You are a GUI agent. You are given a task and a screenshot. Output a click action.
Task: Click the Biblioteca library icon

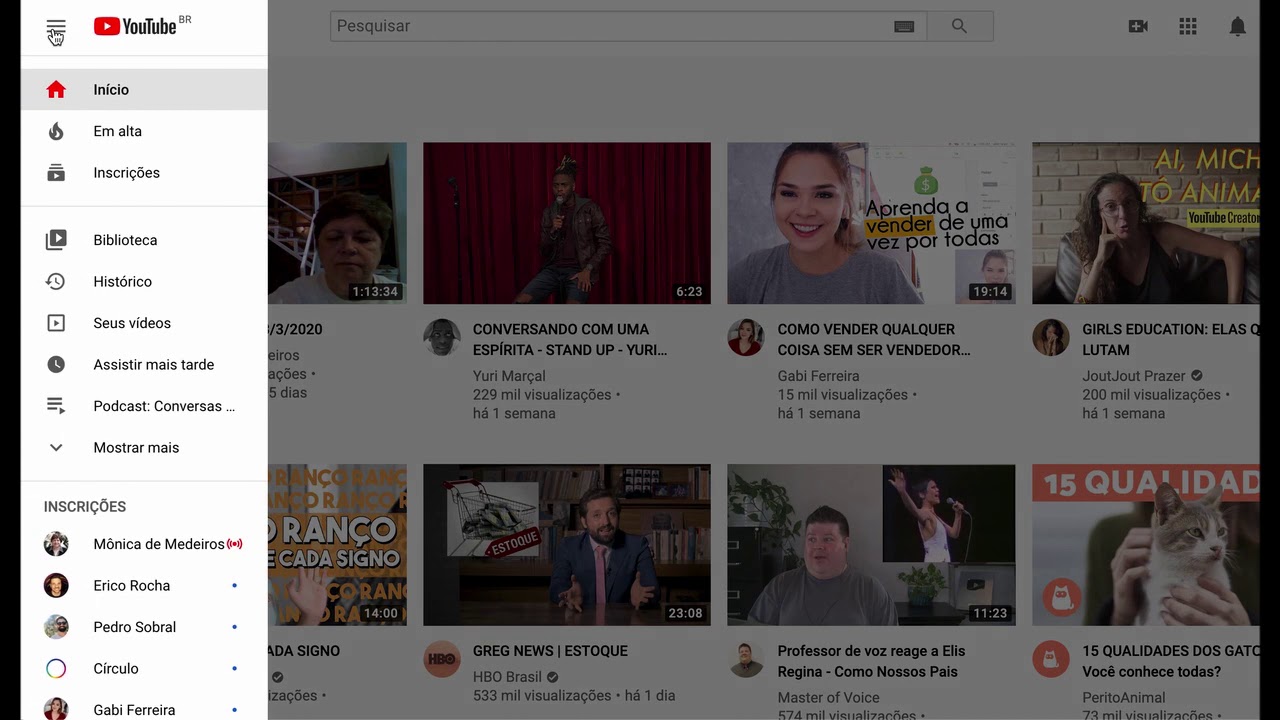point(56,240)
